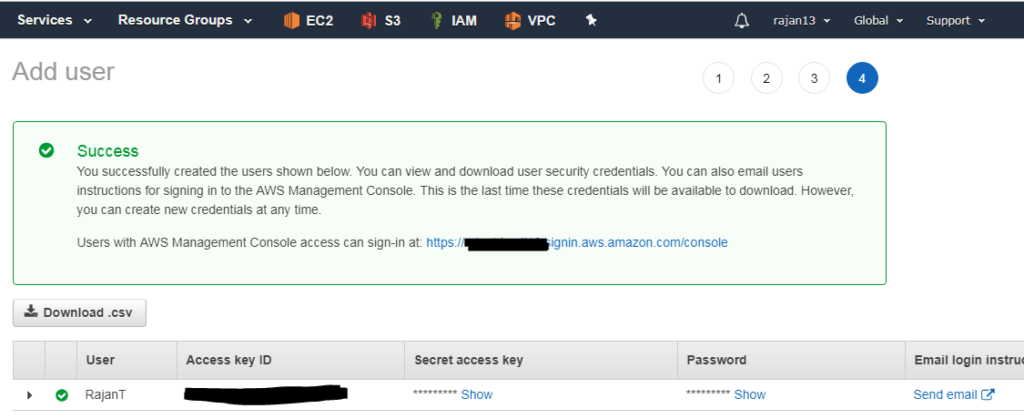The width and height of the screenshot is (1024, 419).
Task: Open the Support menu
Action: (955, 21)
